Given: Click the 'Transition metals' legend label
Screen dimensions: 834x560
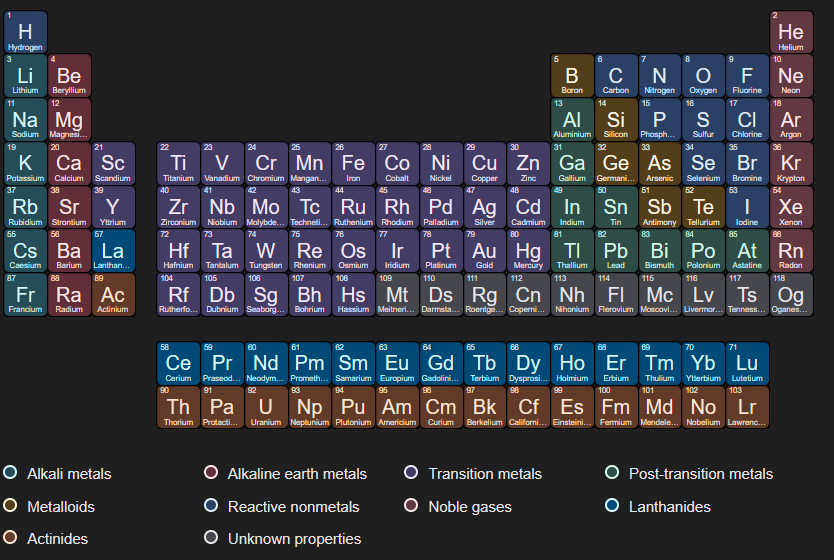Looking at the screenshot, I should point(485,474).
